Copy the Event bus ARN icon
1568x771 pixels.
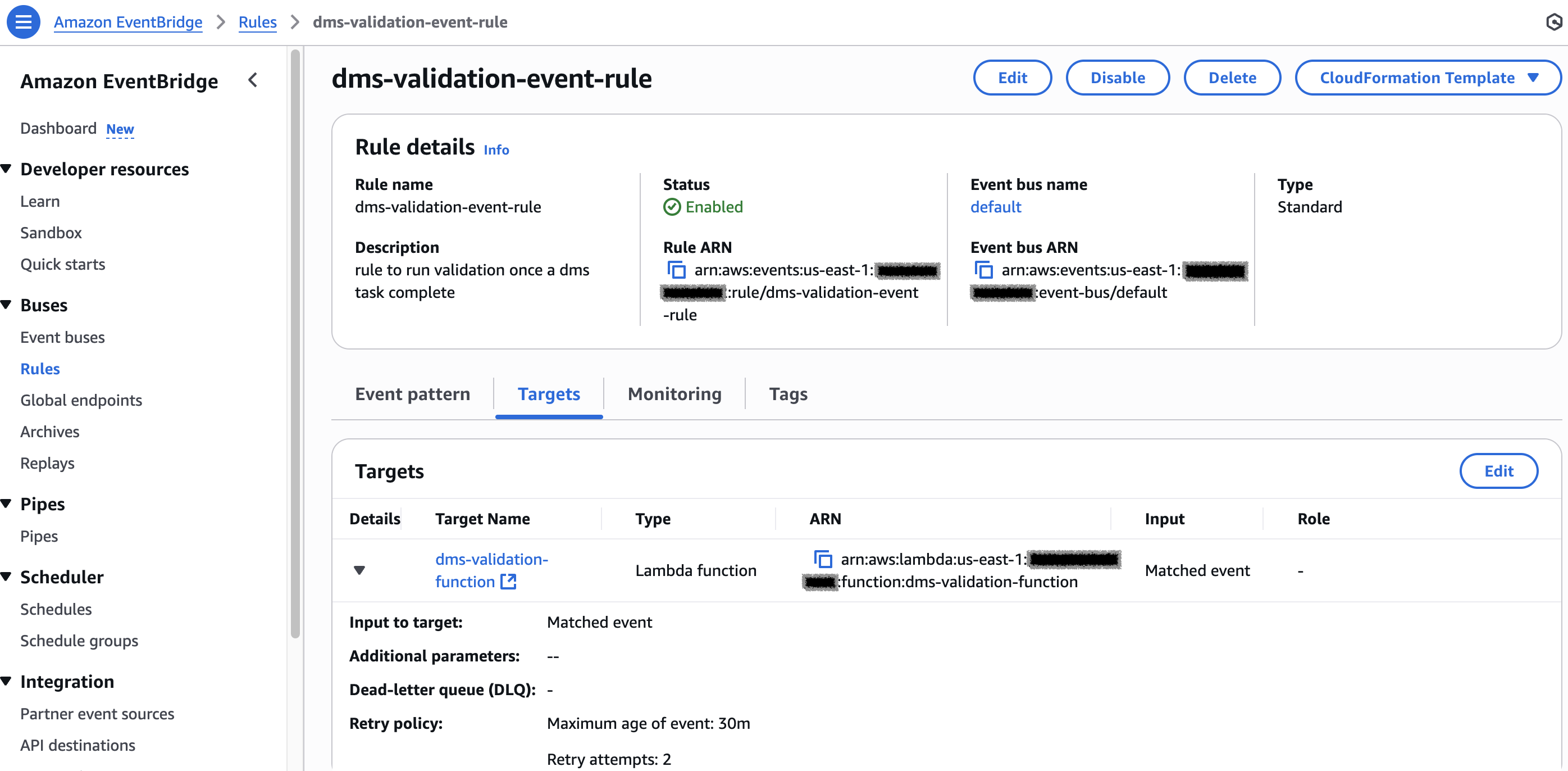[x=984, y=270]
